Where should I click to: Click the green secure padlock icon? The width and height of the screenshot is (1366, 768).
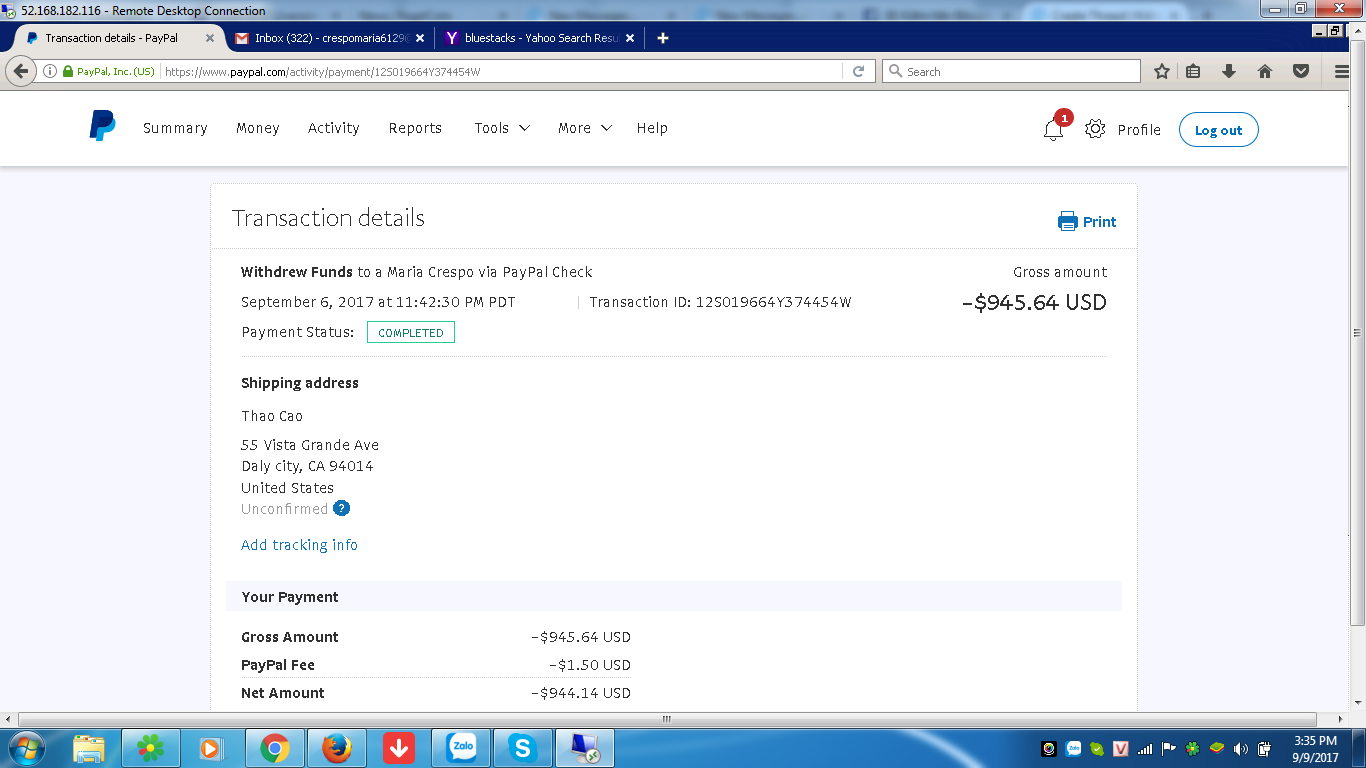68,72
